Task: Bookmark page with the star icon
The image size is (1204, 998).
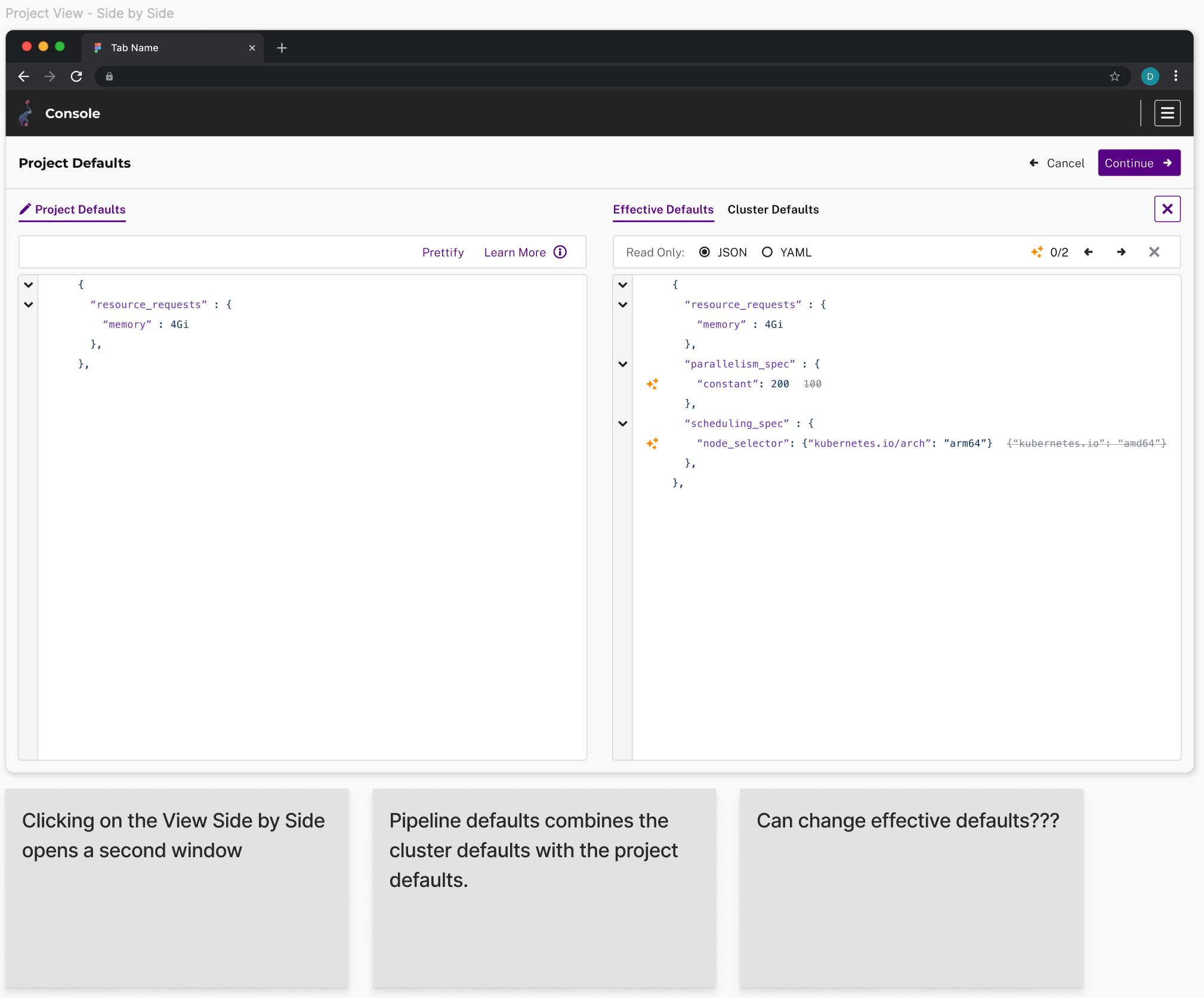Action: 1115,76
